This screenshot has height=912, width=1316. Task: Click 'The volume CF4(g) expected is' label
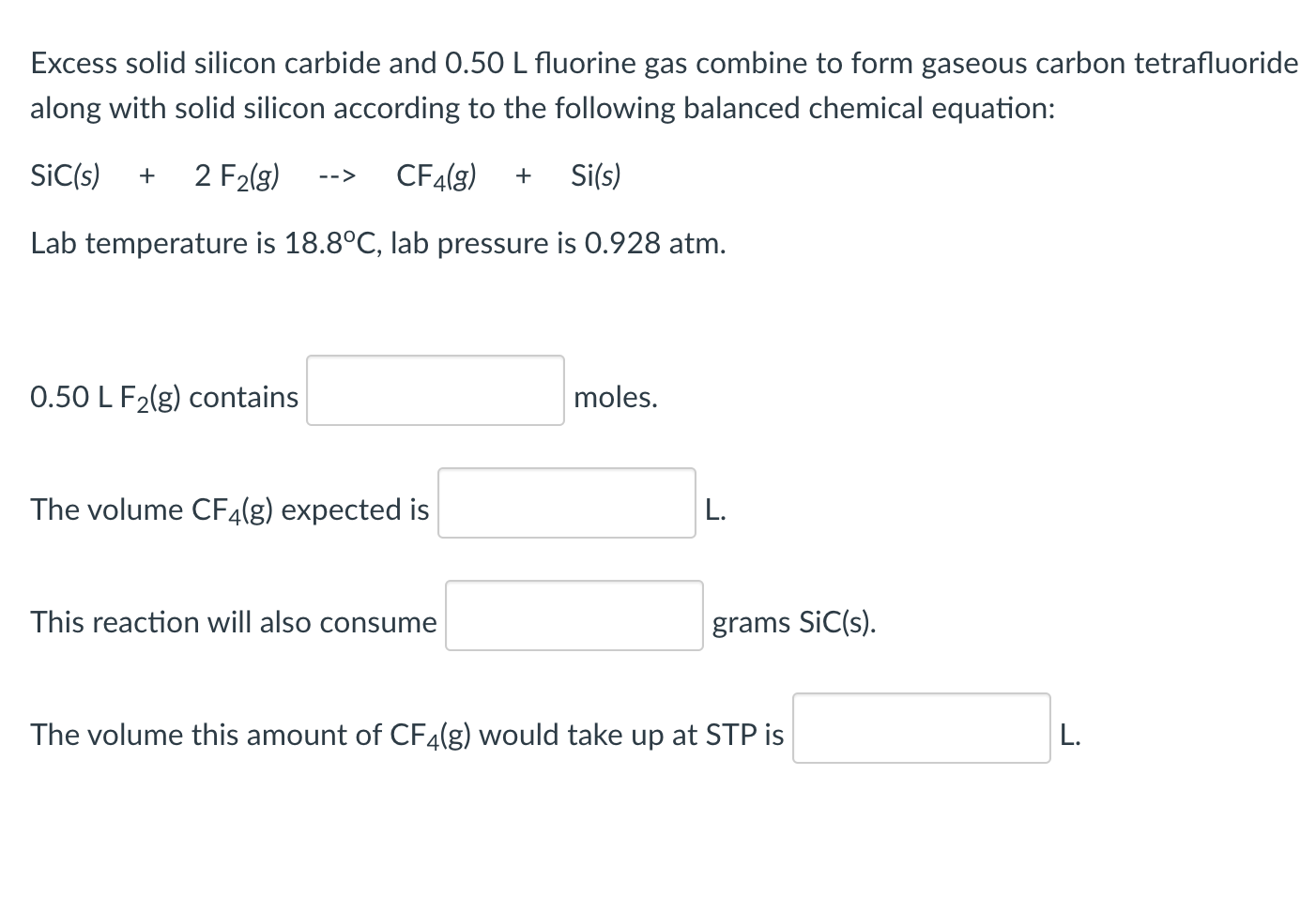click(230, 509)
